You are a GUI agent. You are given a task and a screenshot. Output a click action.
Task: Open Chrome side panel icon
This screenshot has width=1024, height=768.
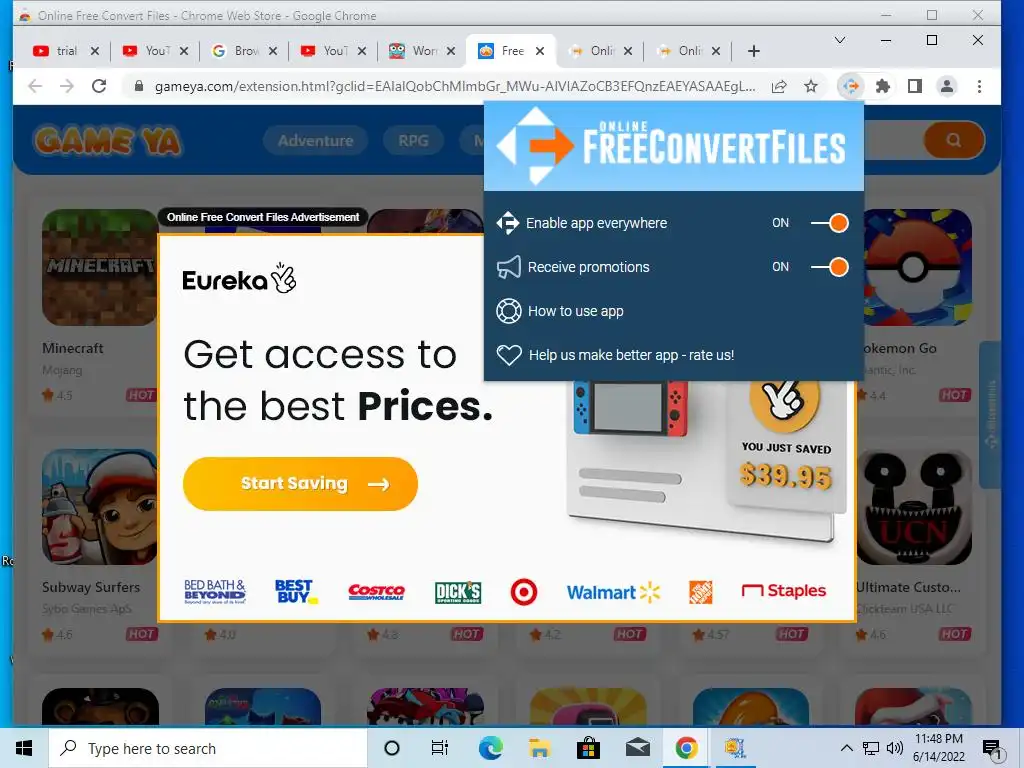point(915,86)
